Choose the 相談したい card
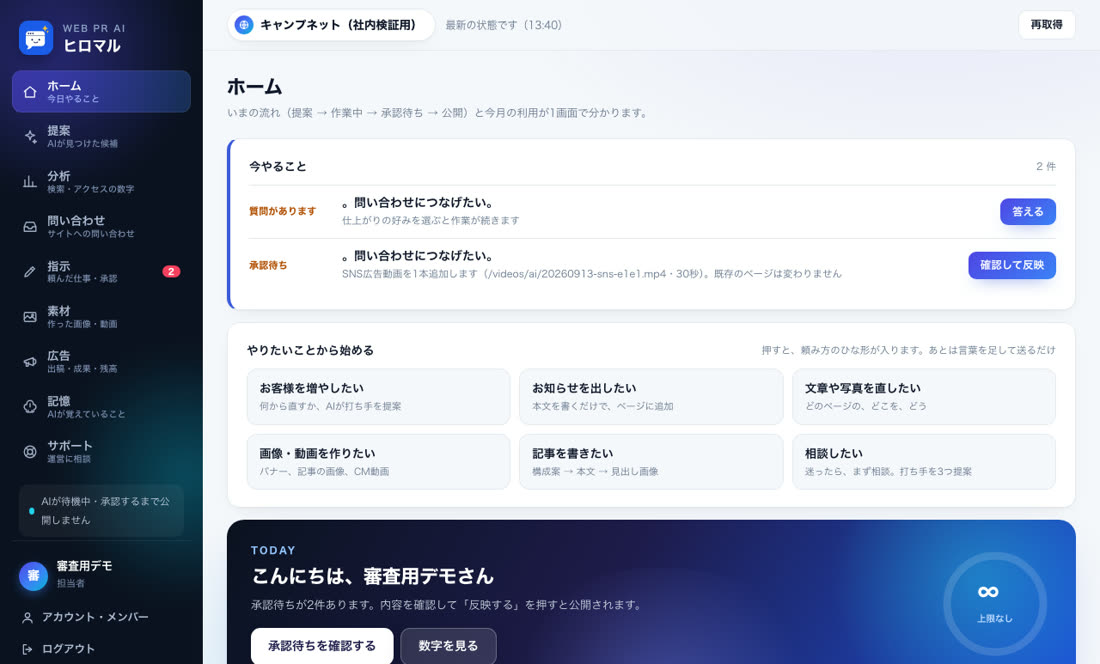The image size is (1100, 664). [x=924, y=462]
